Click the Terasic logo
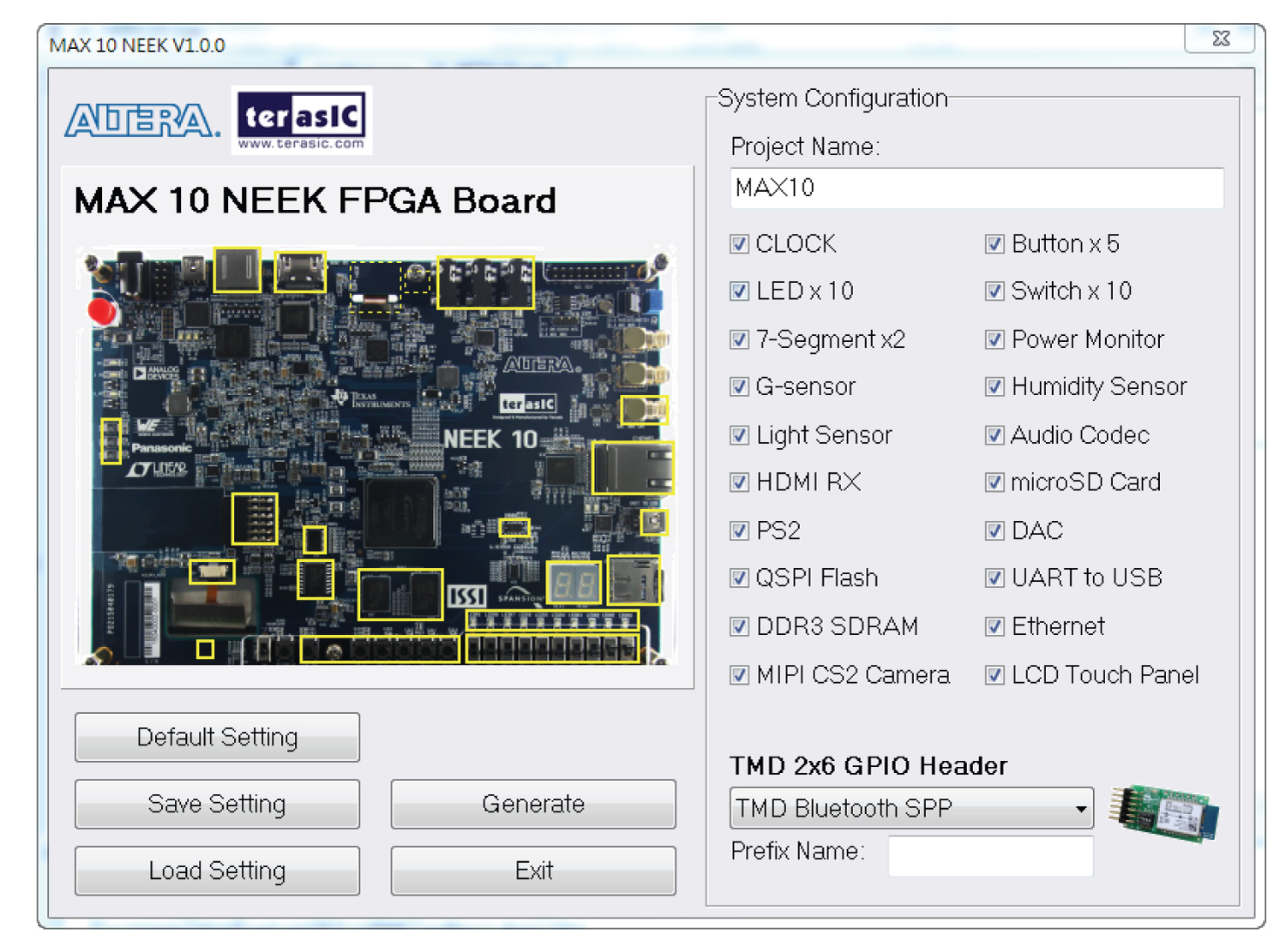 pos(301,121)
